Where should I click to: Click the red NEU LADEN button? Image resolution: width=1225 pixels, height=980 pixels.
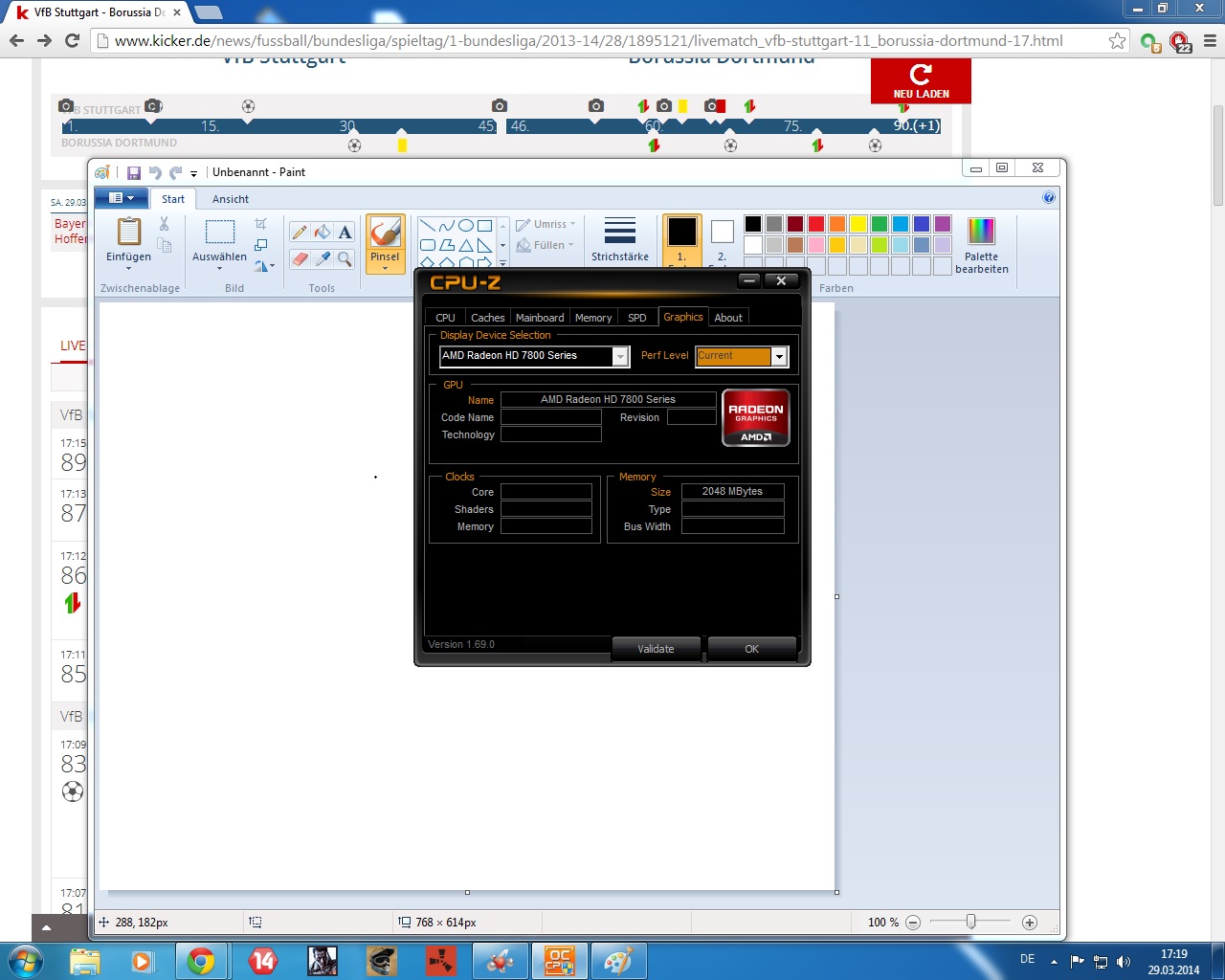click(x=921, y=80)
